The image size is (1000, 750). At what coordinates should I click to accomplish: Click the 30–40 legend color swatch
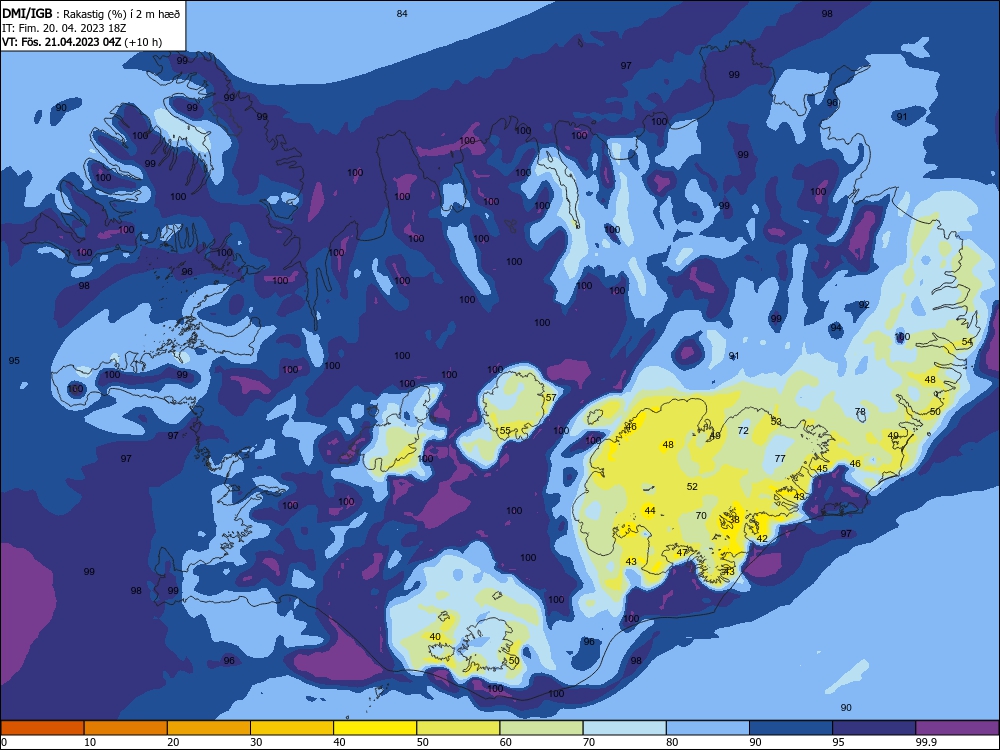[x=292, y=728]
